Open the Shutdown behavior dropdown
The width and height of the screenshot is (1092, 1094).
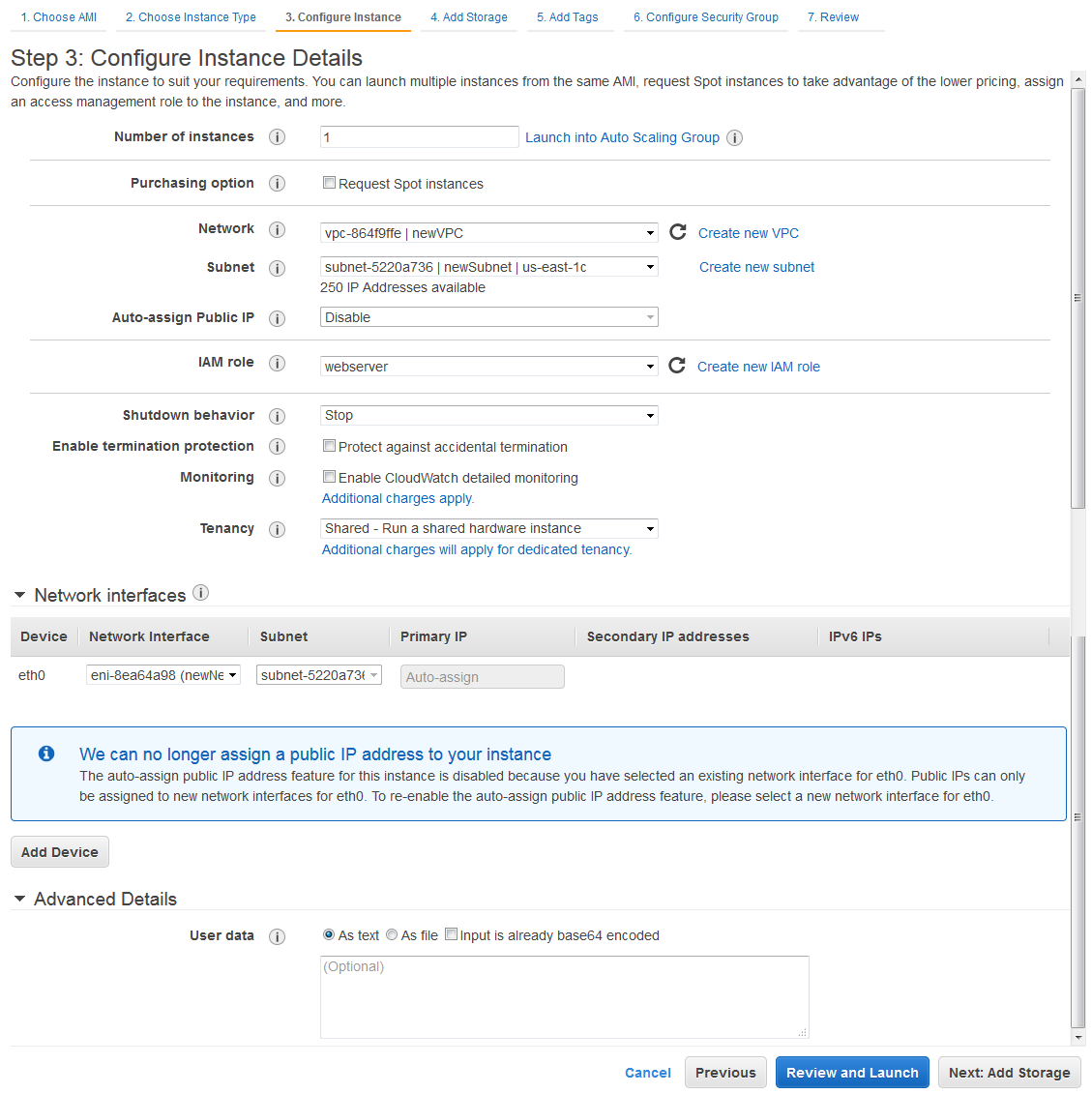click(488, 415)
